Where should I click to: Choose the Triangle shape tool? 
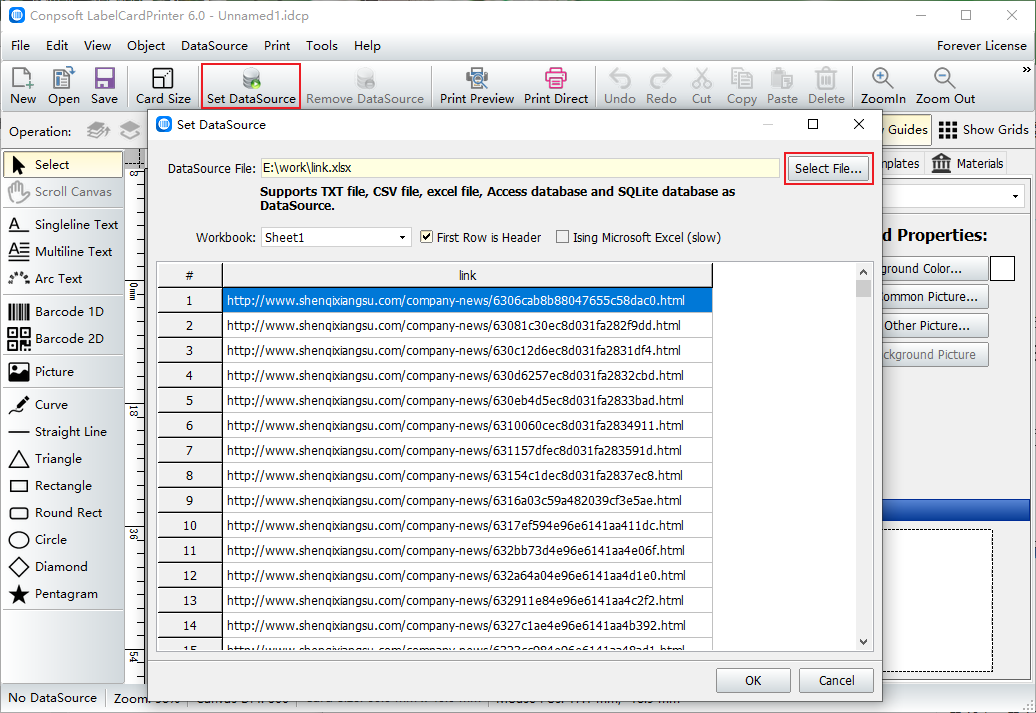click(63, 459)
